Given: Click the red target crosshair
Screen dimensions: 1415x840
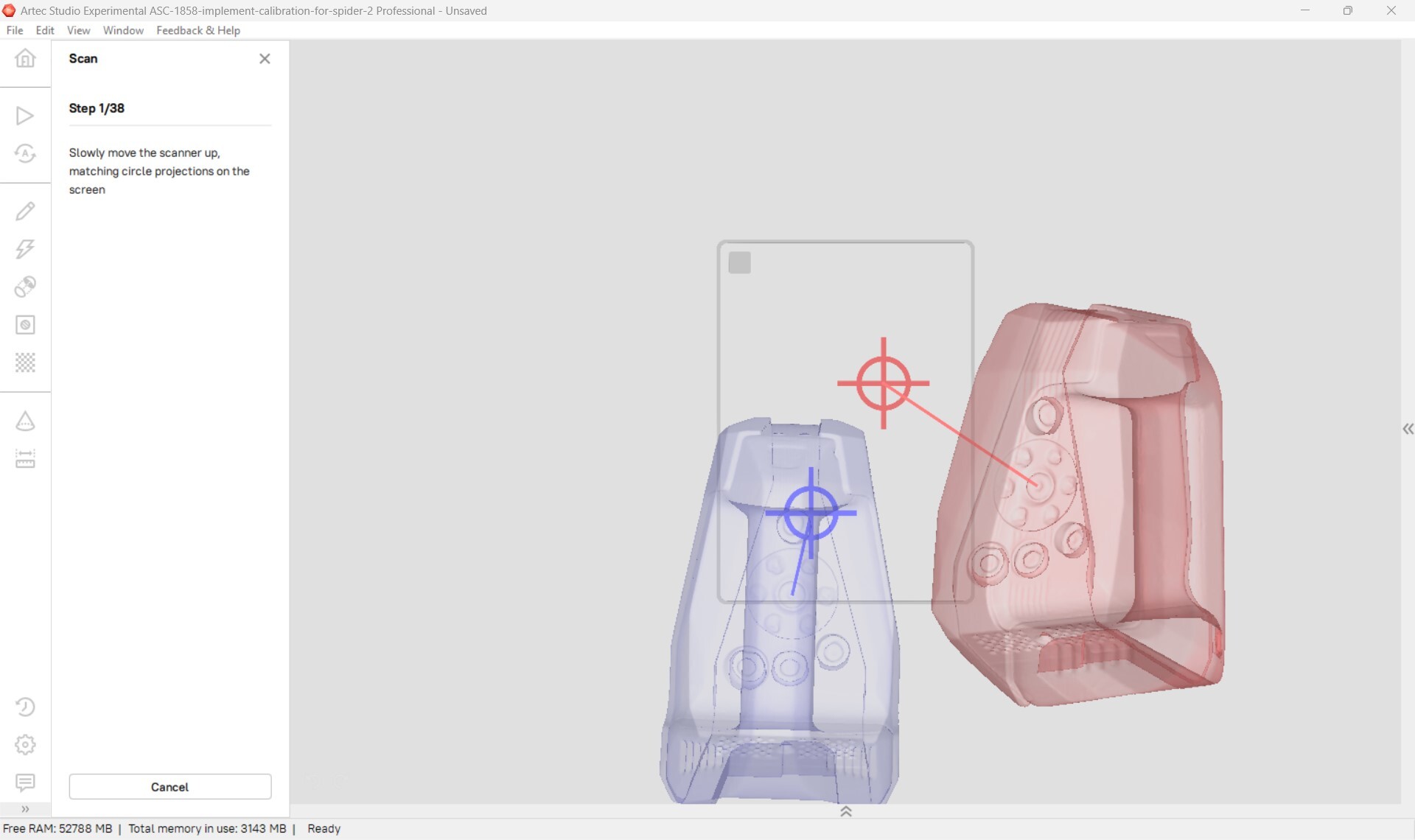Looking at the screenshot, I should (884, 383).
